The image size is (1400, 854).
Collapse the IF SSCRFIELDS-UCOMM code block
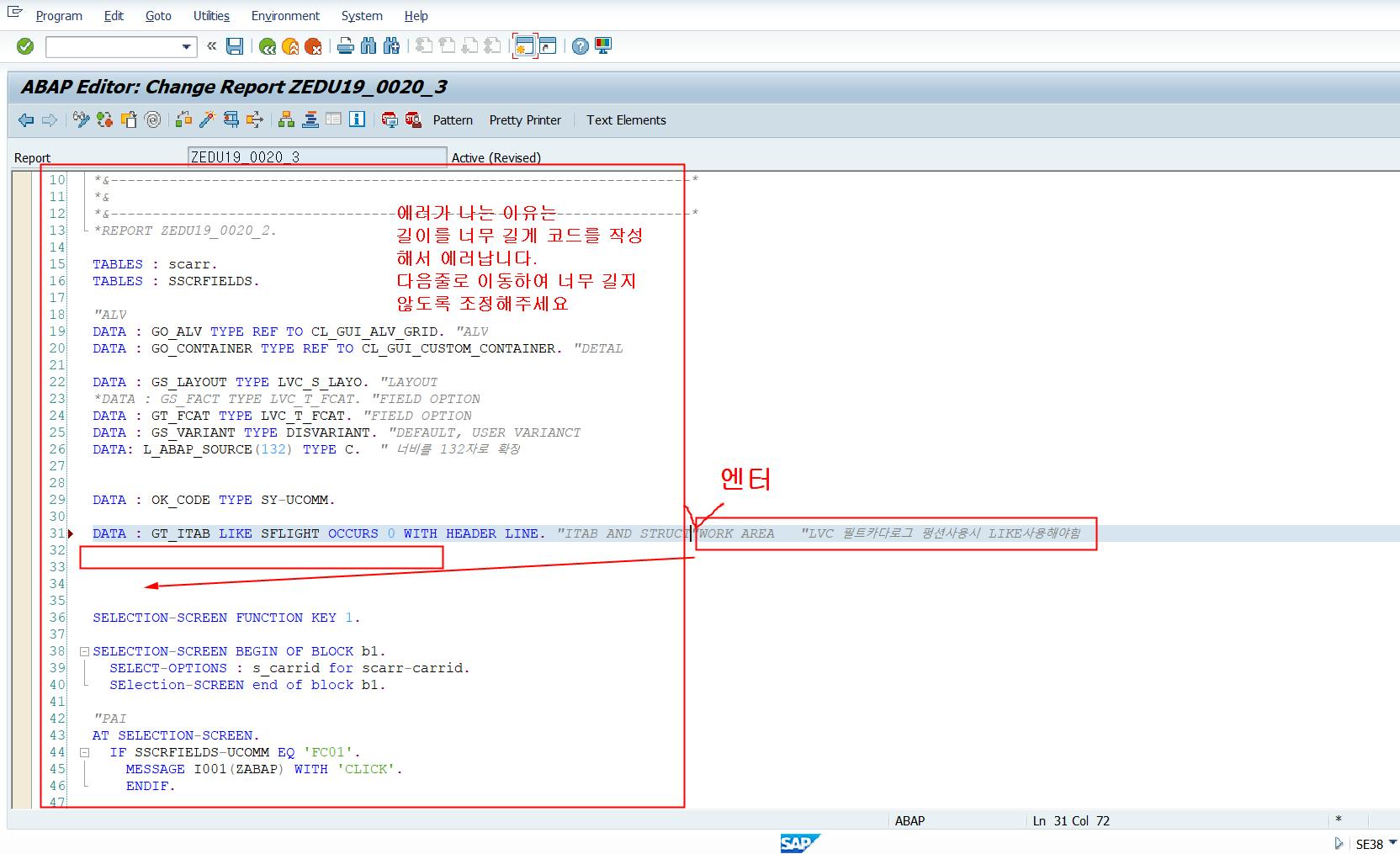84,752
